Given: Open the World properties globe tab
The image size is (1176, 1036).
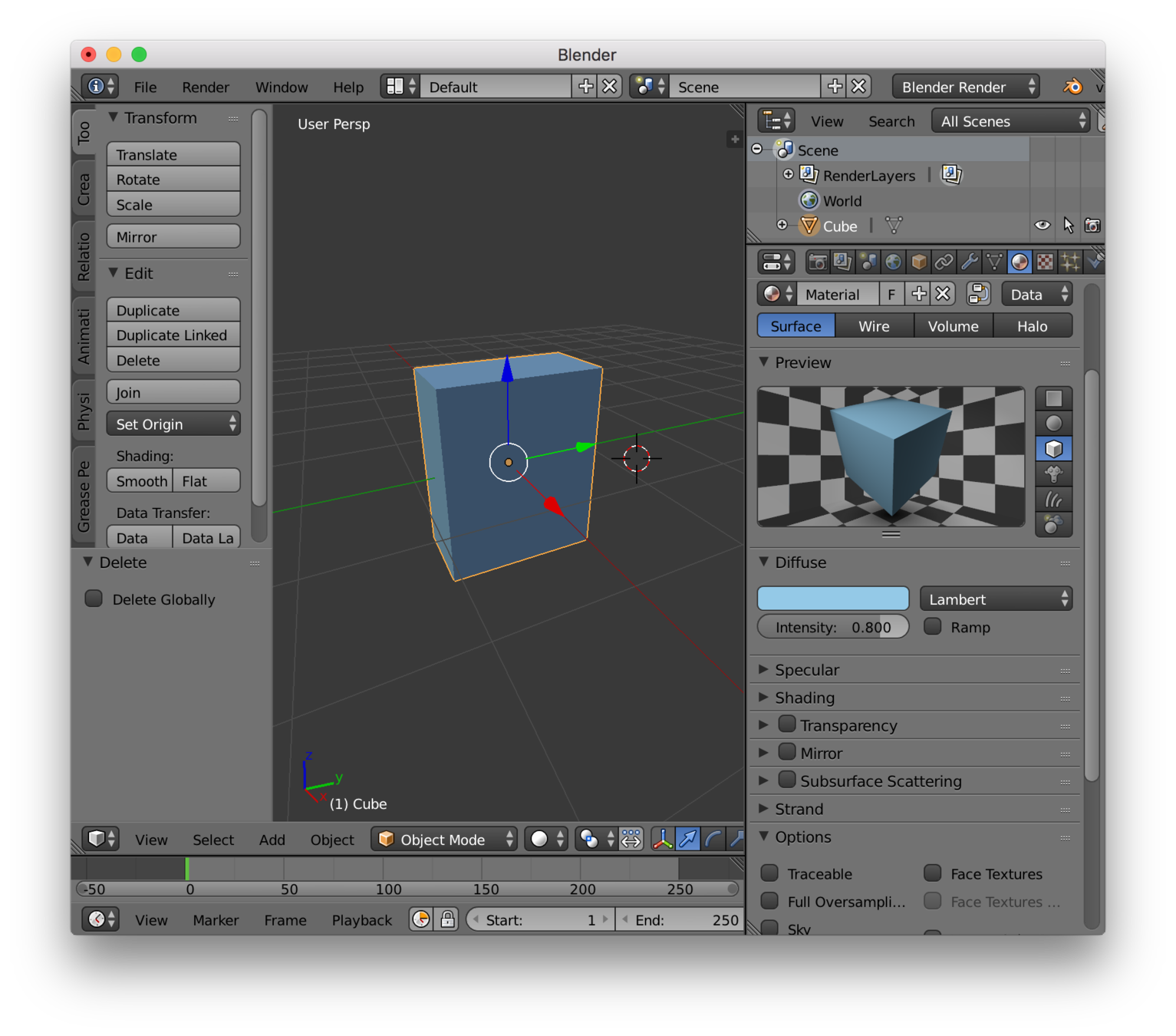Looking at the screenshot, I should click(x=894, y=262).
